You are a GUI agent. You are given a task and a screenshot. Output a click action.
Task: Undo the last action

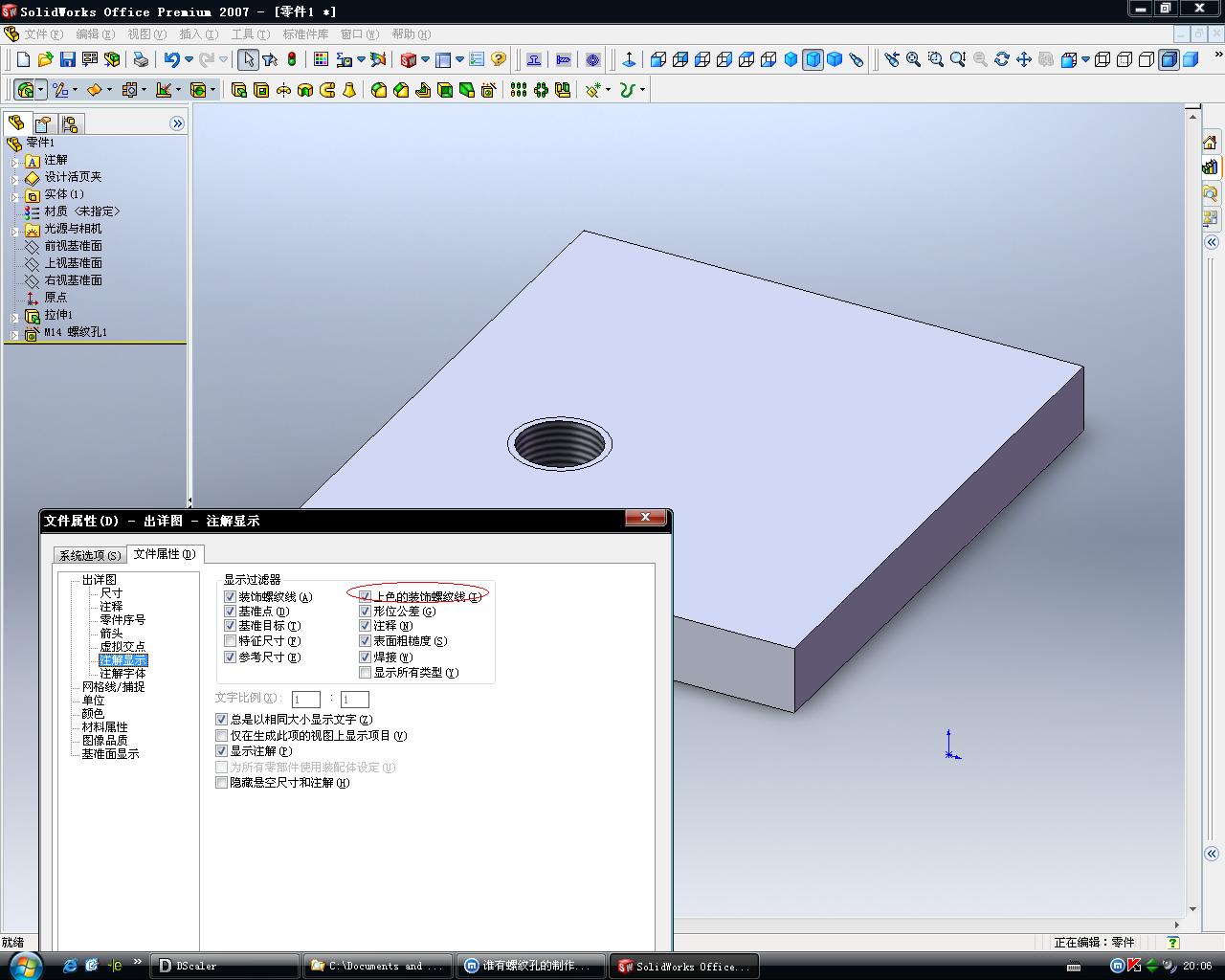coord(171,59)
